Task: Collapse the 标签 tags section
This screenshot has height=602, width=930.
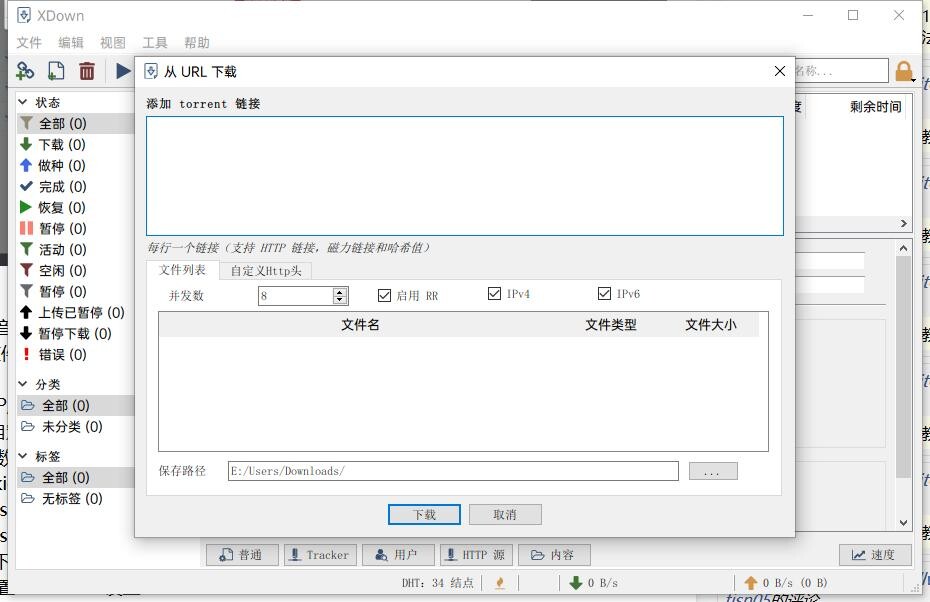Action: click(23, 456)
